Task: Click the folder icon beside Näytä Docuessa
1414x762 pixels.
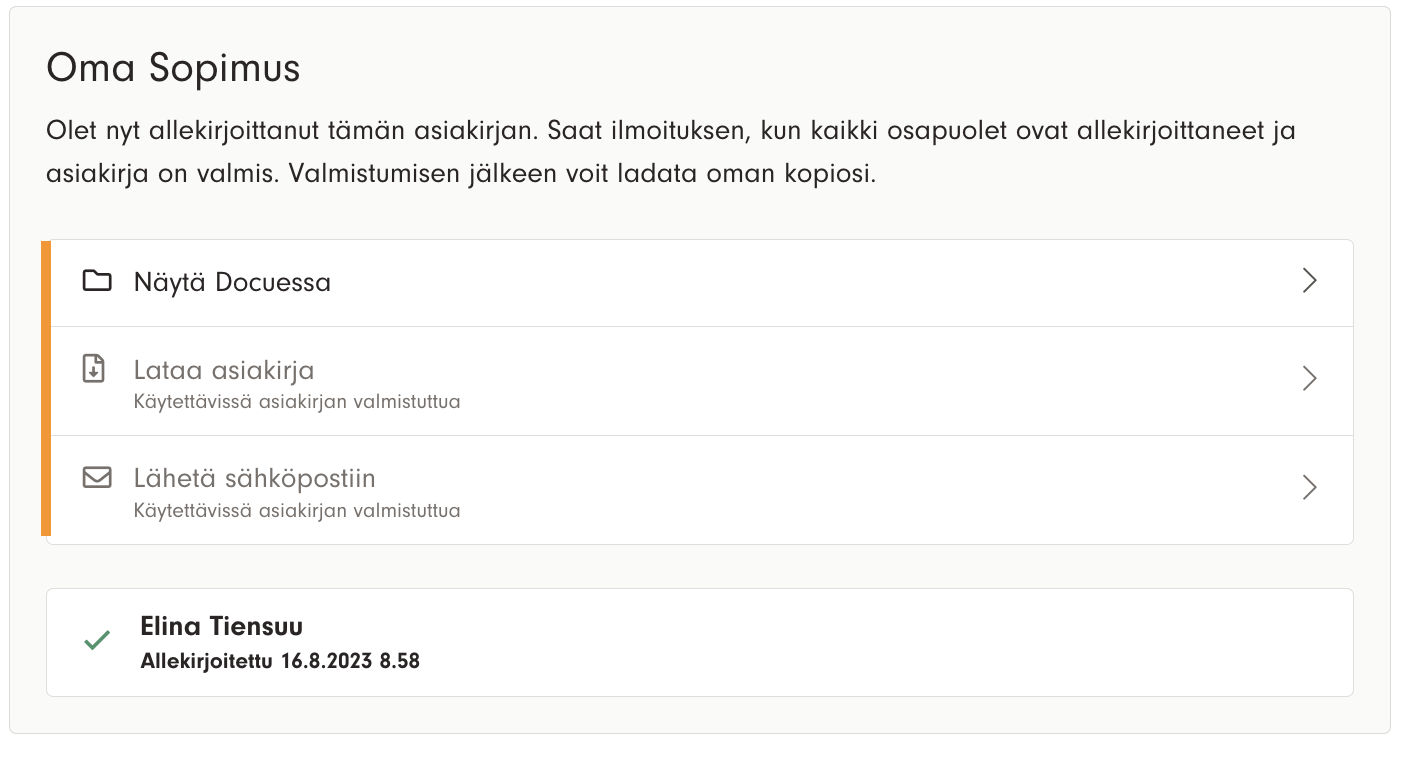Action: tap(97, 281)
